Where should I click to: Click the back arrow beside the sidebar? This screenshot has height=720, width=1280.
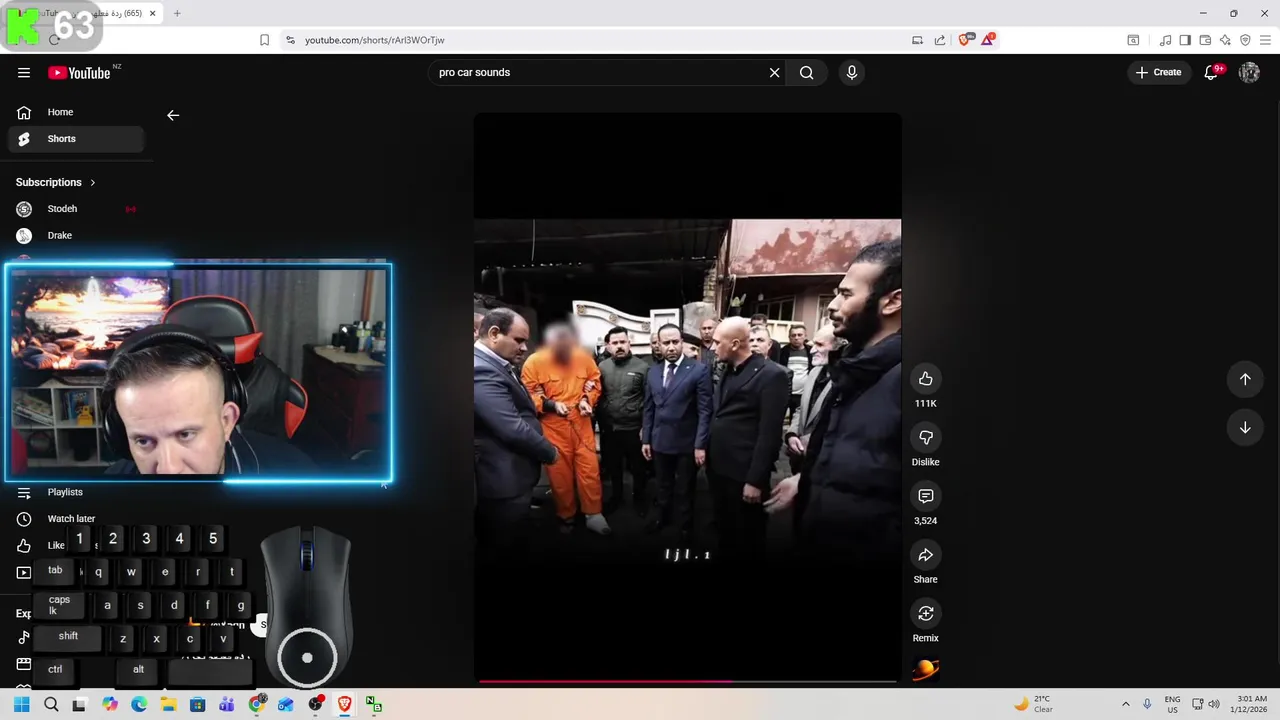pyautogui.click(x=173, y=115)
